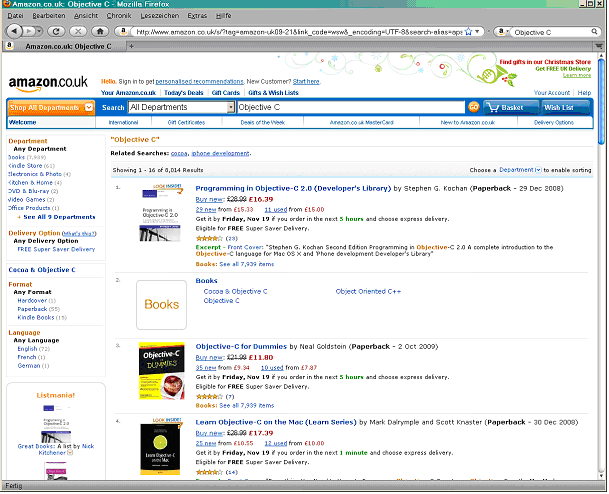
Task: Filter format by Paperback
Action: pyautogui.click(x=32, y=309)
